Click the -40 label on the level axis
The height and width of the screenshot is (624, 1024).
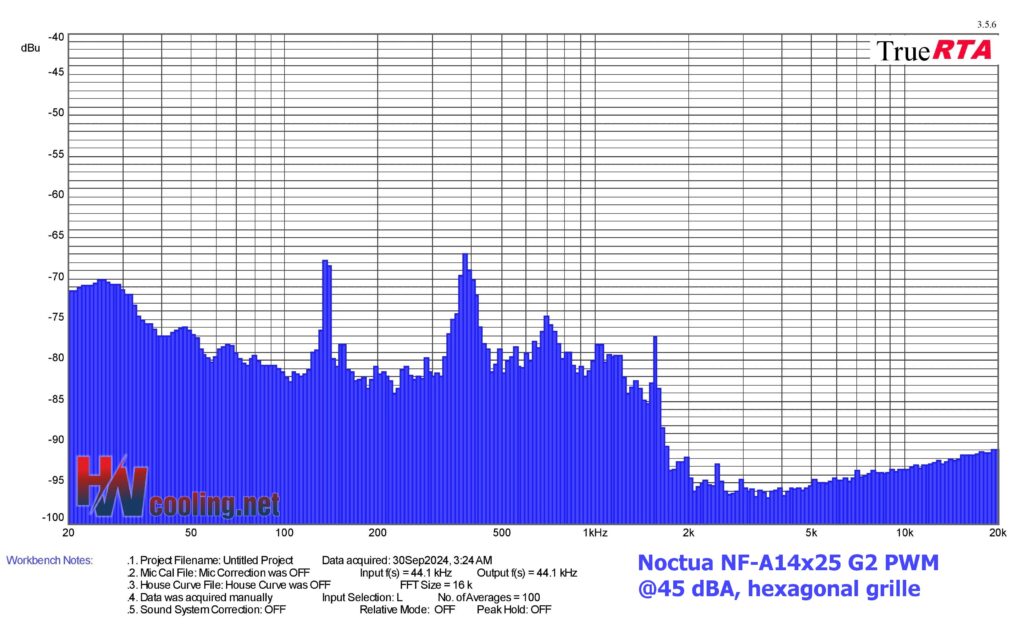[x=55, y=37]
